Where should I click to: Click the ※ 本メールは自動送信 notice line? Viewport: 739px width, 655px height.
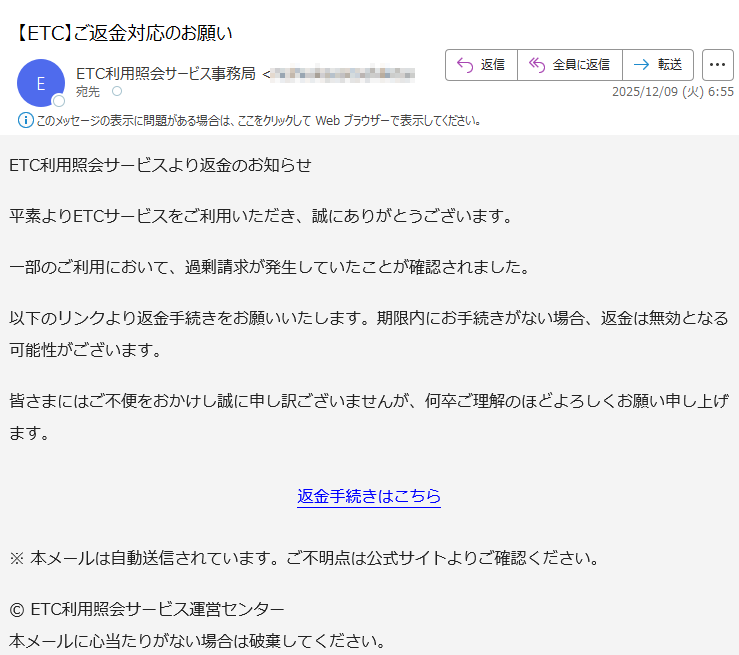pos(303,558)
